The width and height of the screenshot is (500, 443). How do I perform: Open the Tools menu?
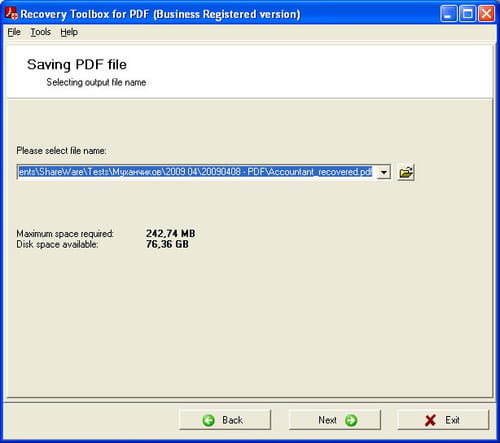click(41, 32)
